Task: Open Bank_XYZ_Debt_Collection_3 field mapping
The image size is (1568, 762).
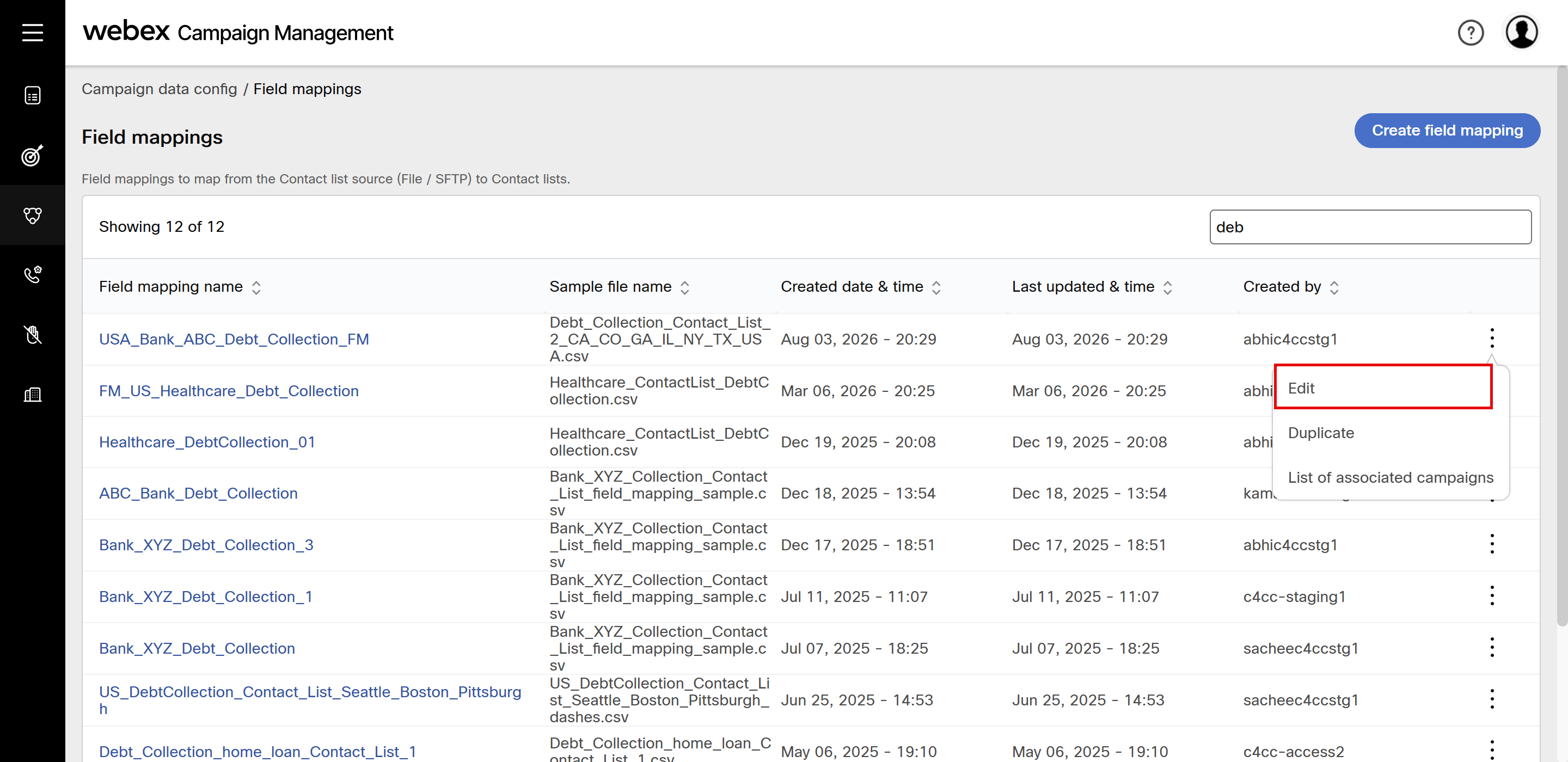Action: (206, 545)
